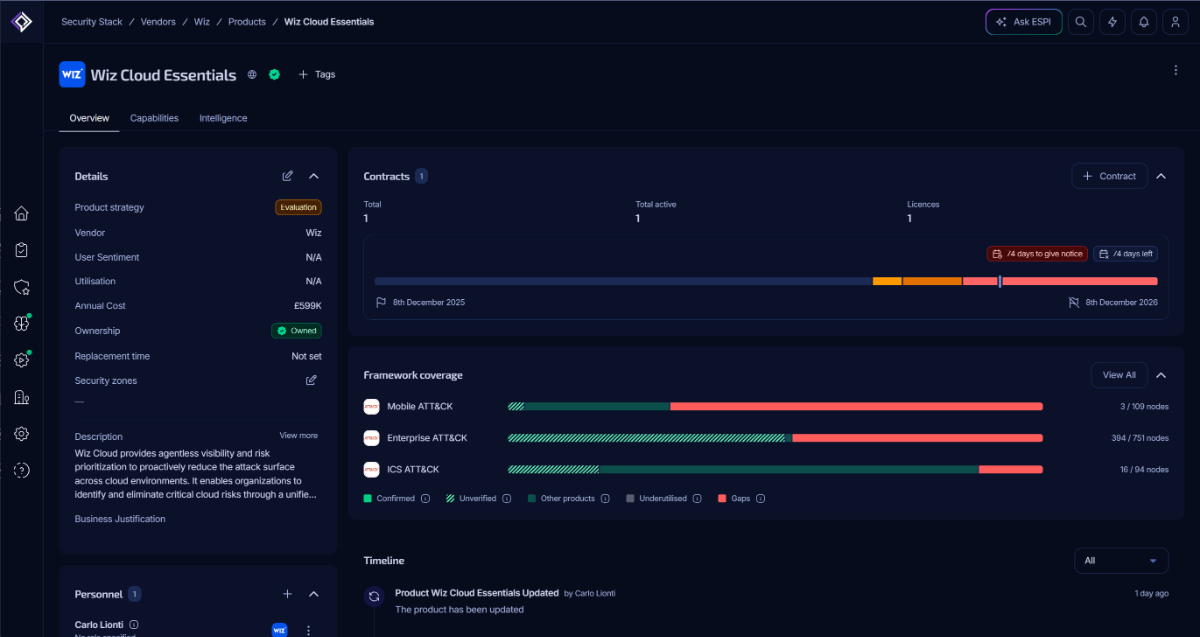The width and height of the screenshot is (1200, 637).
Task: Collapse the Contracts panel chevron
Action: [x=1161, y=176]
